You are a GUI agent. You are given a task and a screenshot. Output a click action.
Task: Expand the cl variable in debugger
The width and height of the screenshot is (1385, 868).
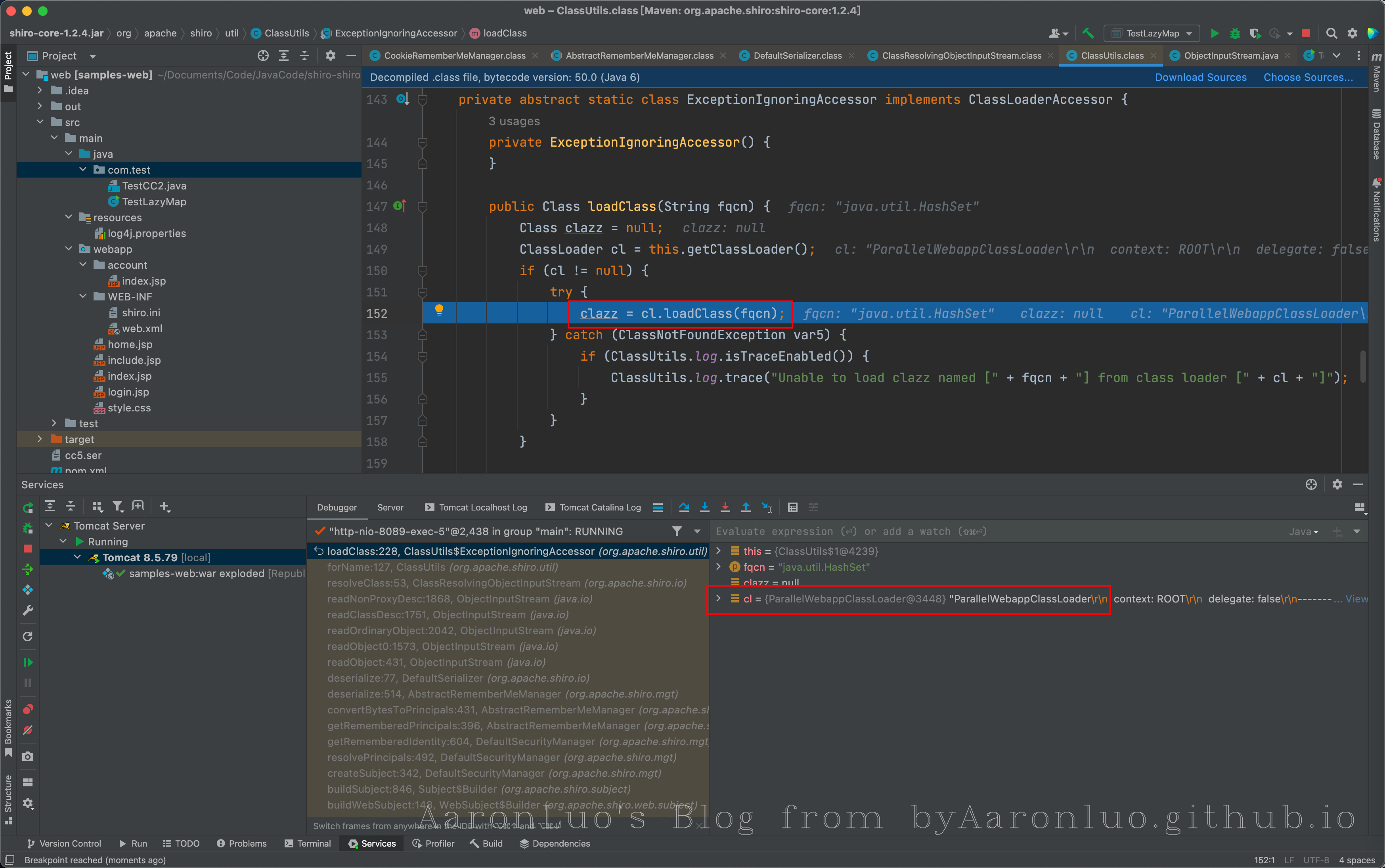tap(718, 599)
